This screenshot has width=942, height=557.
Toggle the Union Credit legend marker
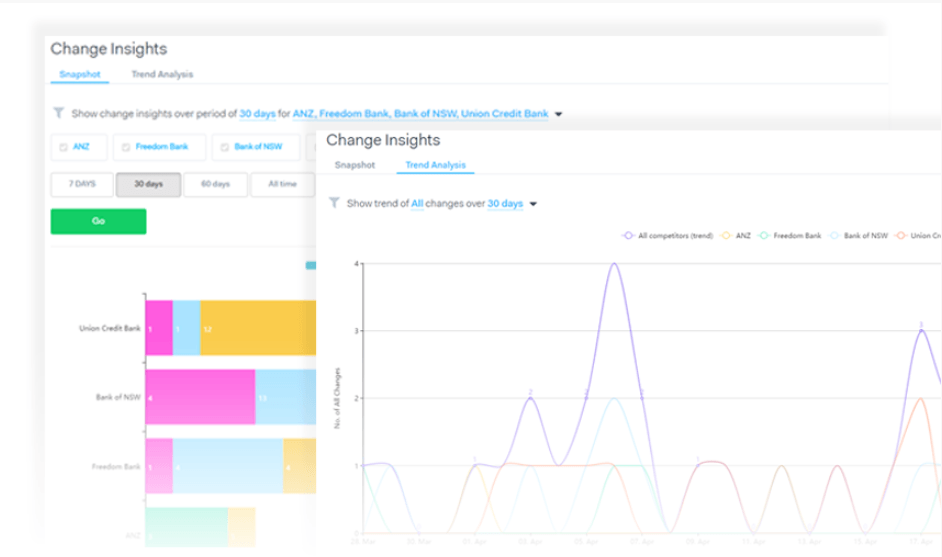(x=901, y=236)
